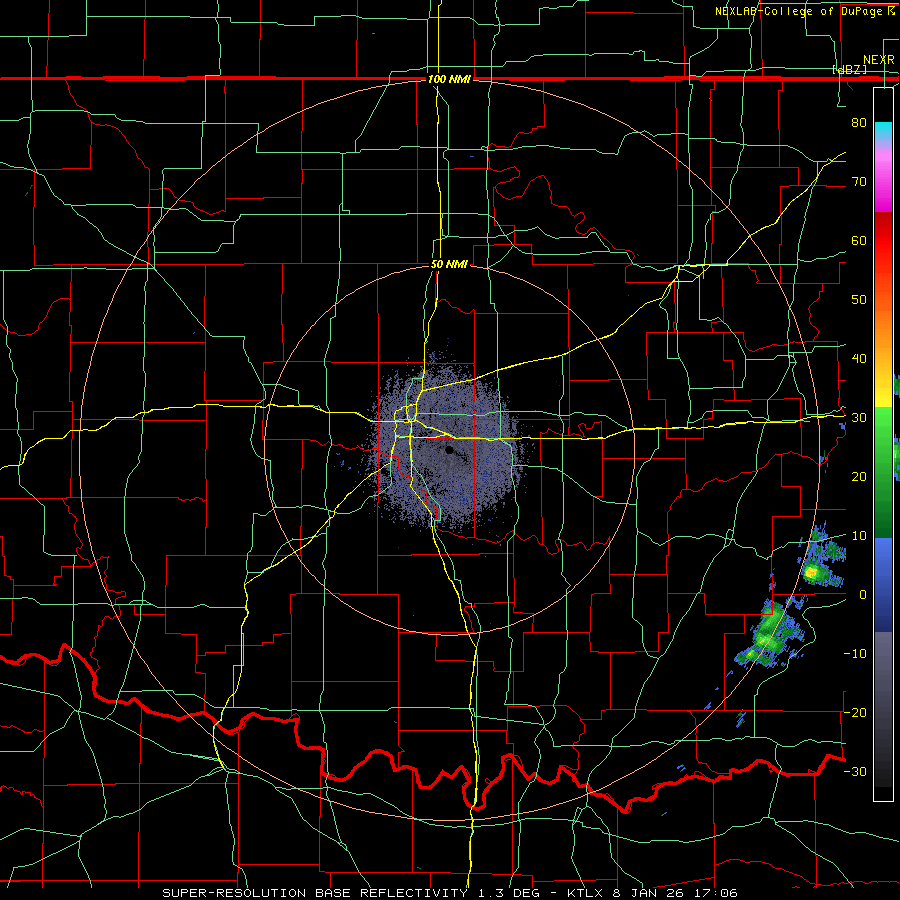The image size is (900, 900).
Task: Click the Super-Resolution Base Reflectivity caption text
Action: coord(314,893)
